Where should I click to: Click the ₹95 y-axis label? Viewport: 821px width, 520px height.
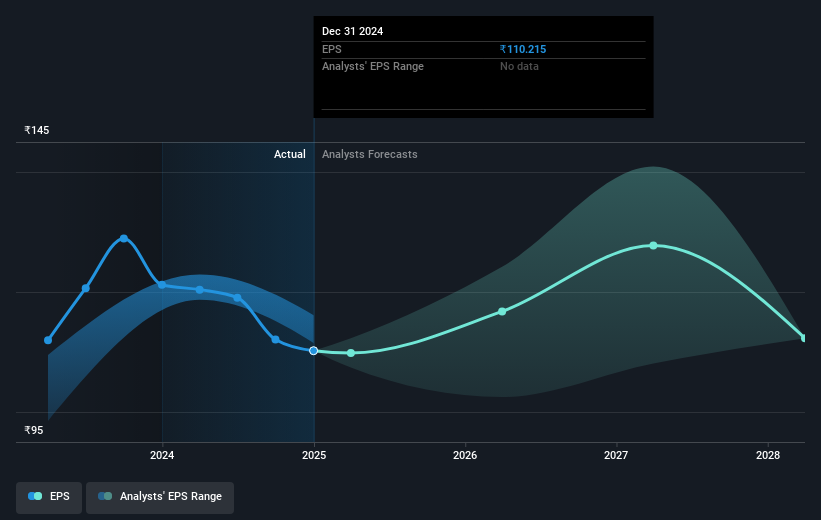pyautogui.click(x=34, y=430)
